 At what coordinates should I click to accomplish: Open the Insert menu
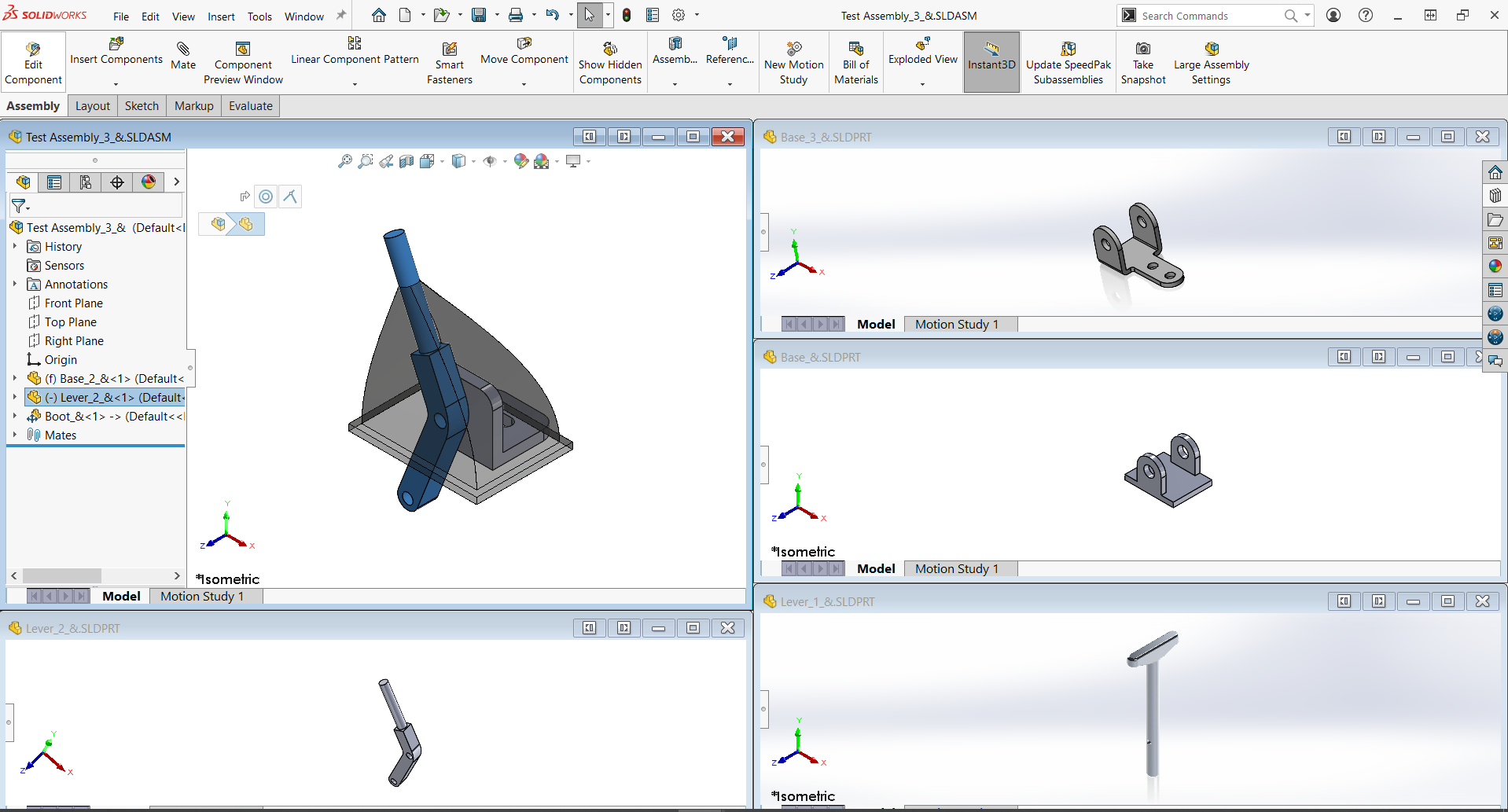[221, 17]
